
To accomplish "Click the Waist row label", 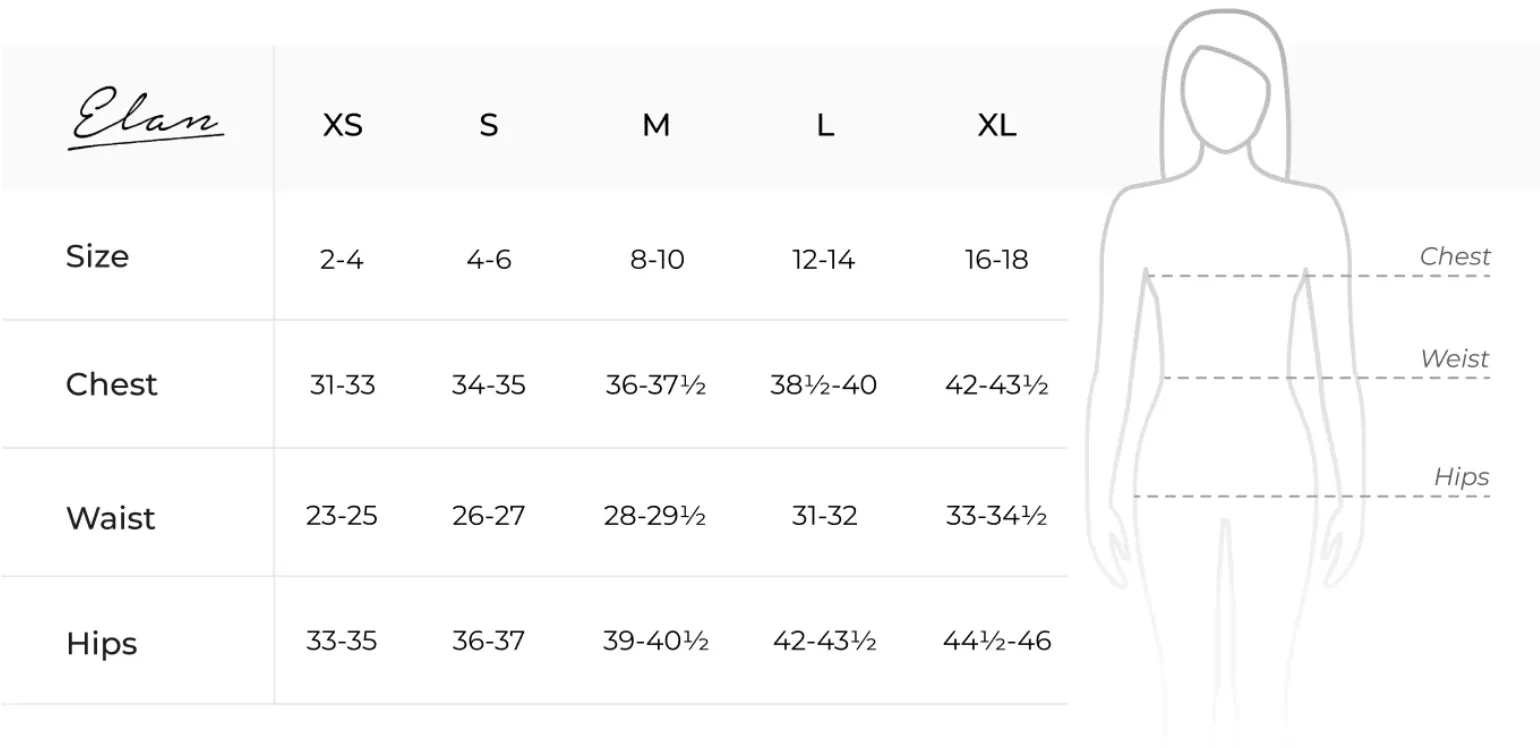I will point(111,519).
